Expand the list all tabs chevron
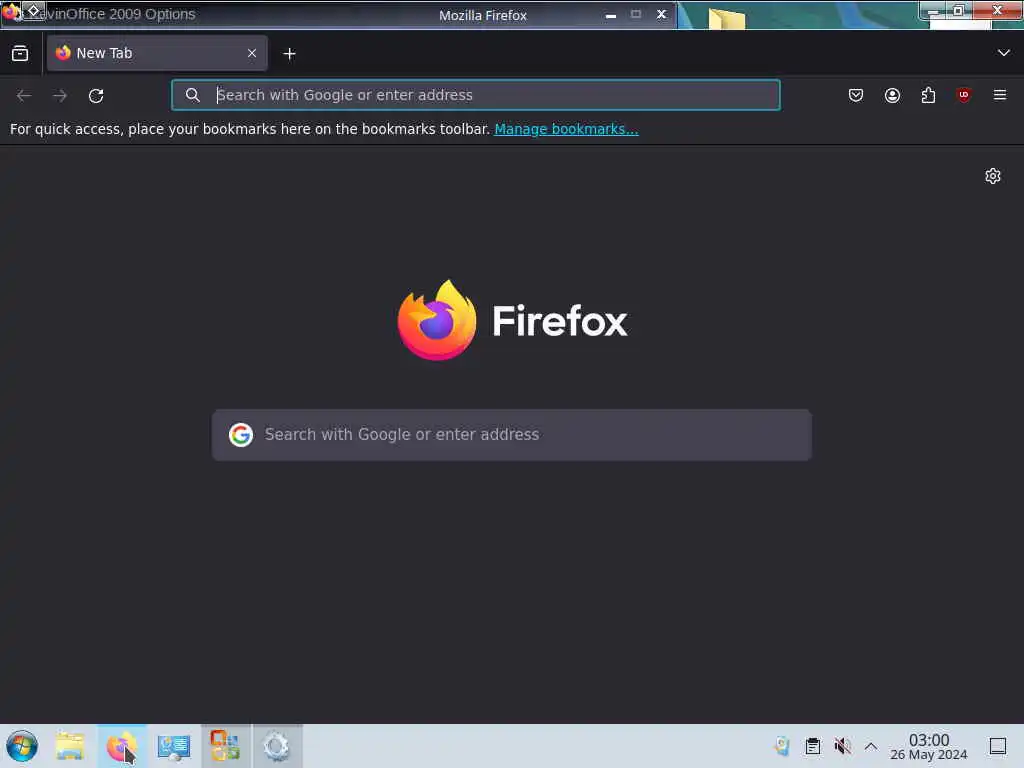Screen dimensions: 1024x768 (x=1004, y=53)
